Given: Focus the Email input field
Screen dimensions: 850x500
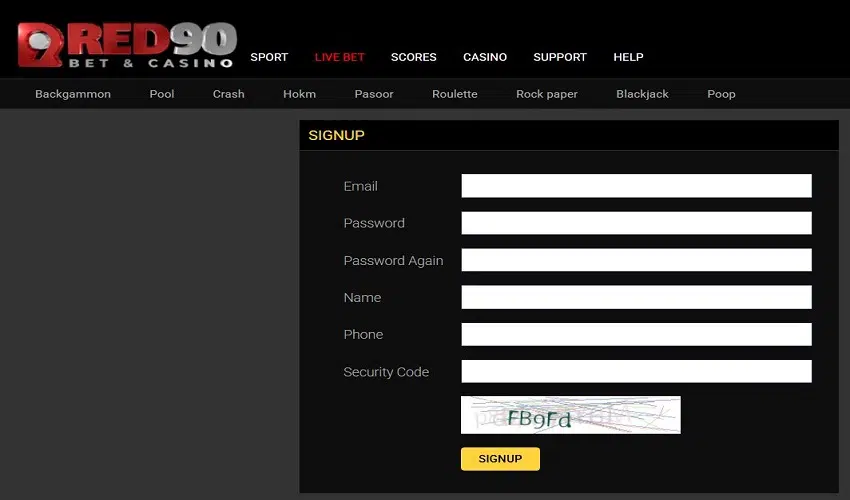Looking at the screenshot, I should point(636,186).
